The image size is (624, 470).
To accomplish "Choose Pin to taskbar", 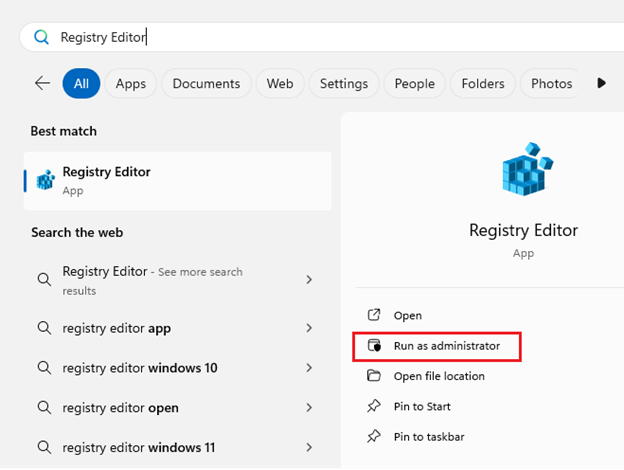I will (429, 437).
